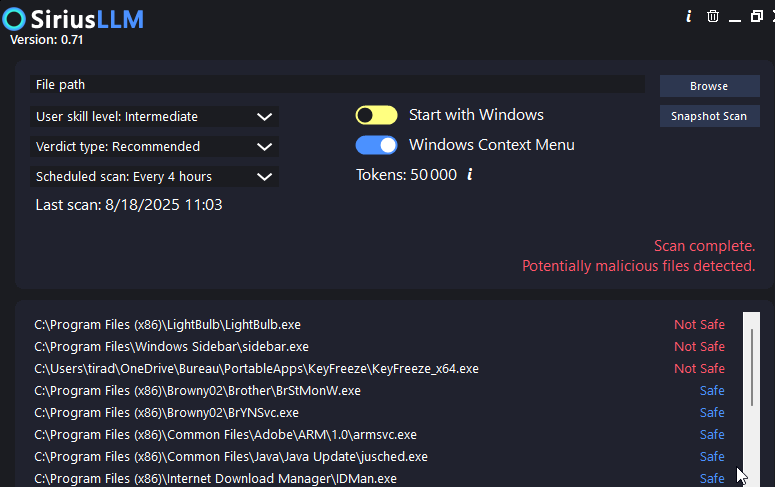Minimize the SiriusLLM window
This screenshot has width=775, height=487.
[735, 20]
